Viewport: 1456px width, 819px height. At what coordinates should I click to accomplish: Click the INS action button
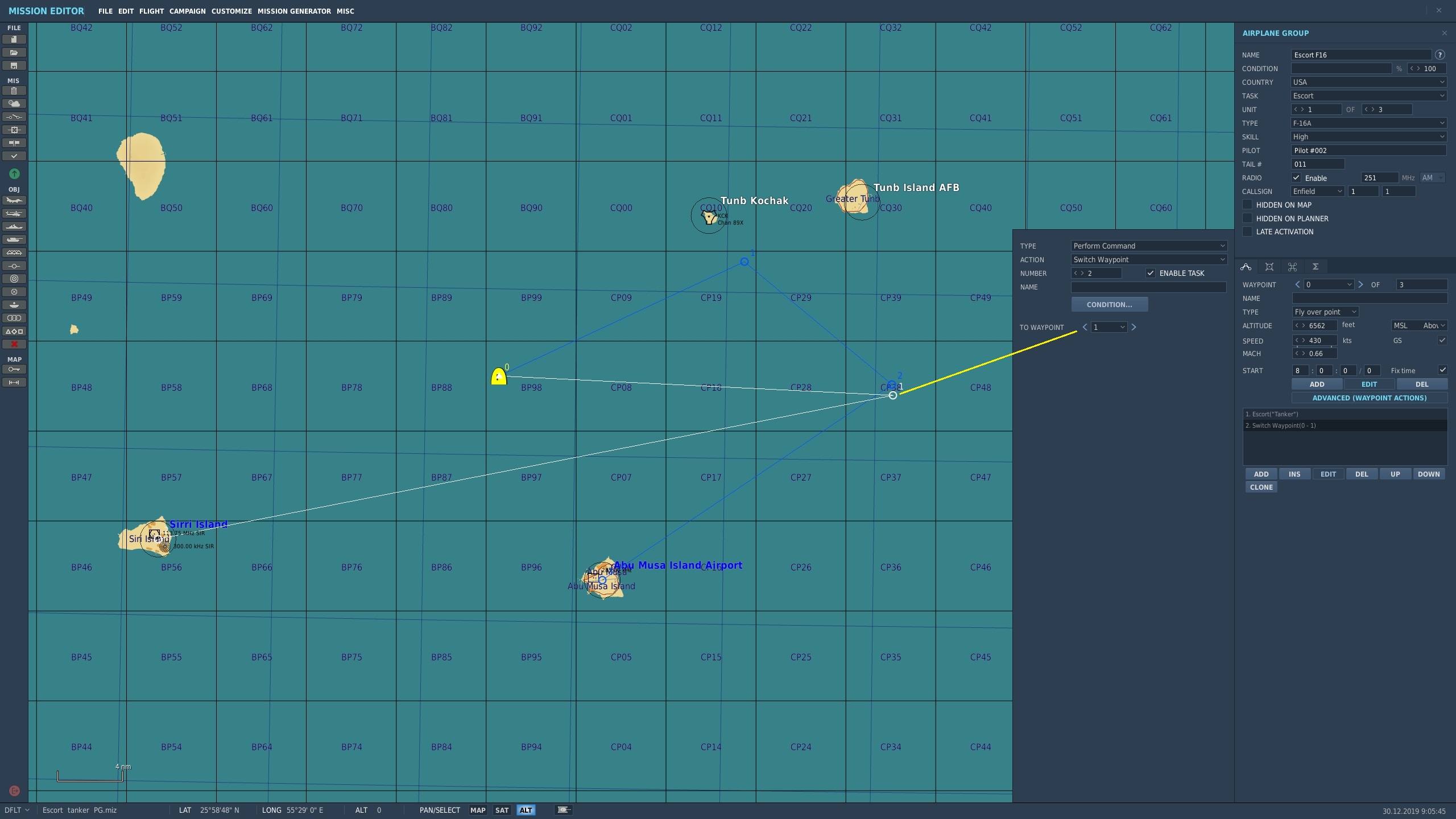coord(1294,474)
